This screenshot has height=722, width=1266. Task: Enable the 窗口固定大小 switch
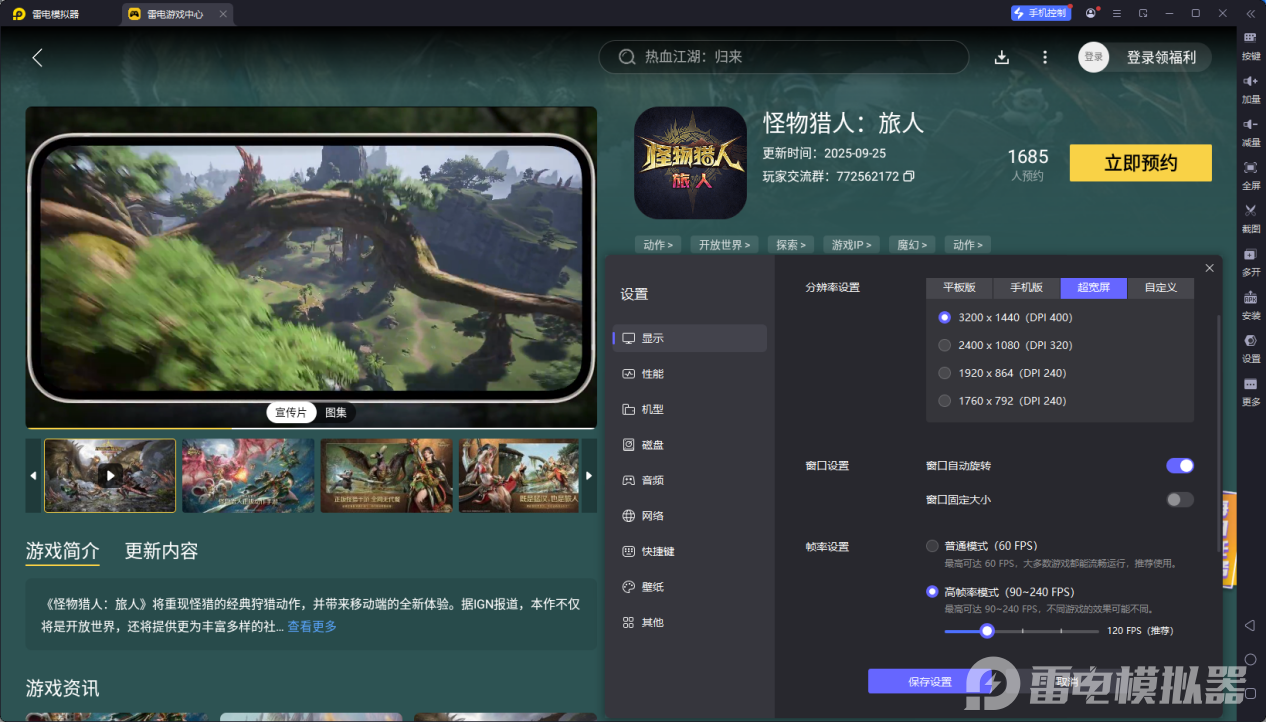[x=1180, y=500]
